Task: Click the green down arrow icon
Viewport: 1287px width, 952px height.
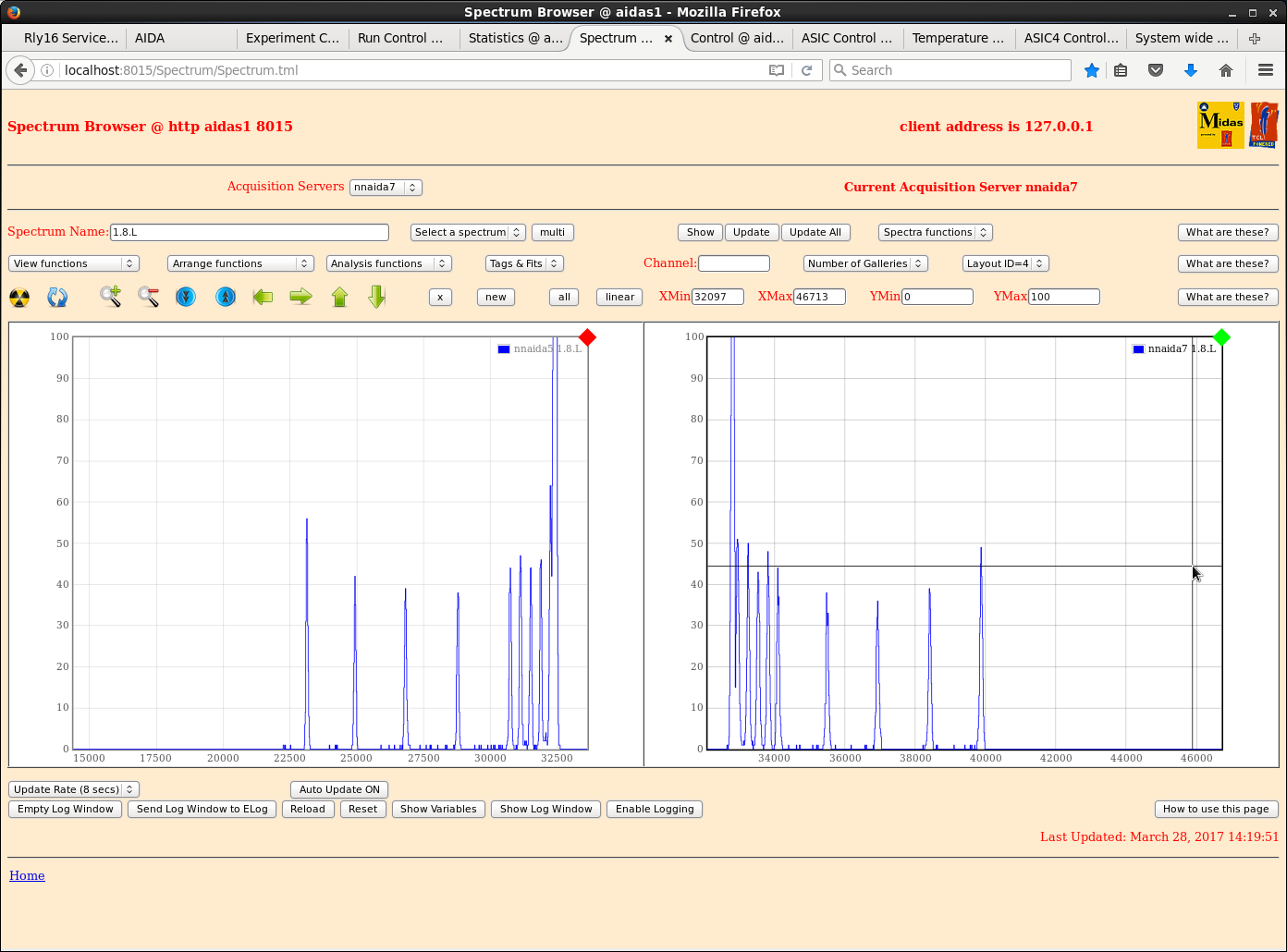Action: click(376, 297)
